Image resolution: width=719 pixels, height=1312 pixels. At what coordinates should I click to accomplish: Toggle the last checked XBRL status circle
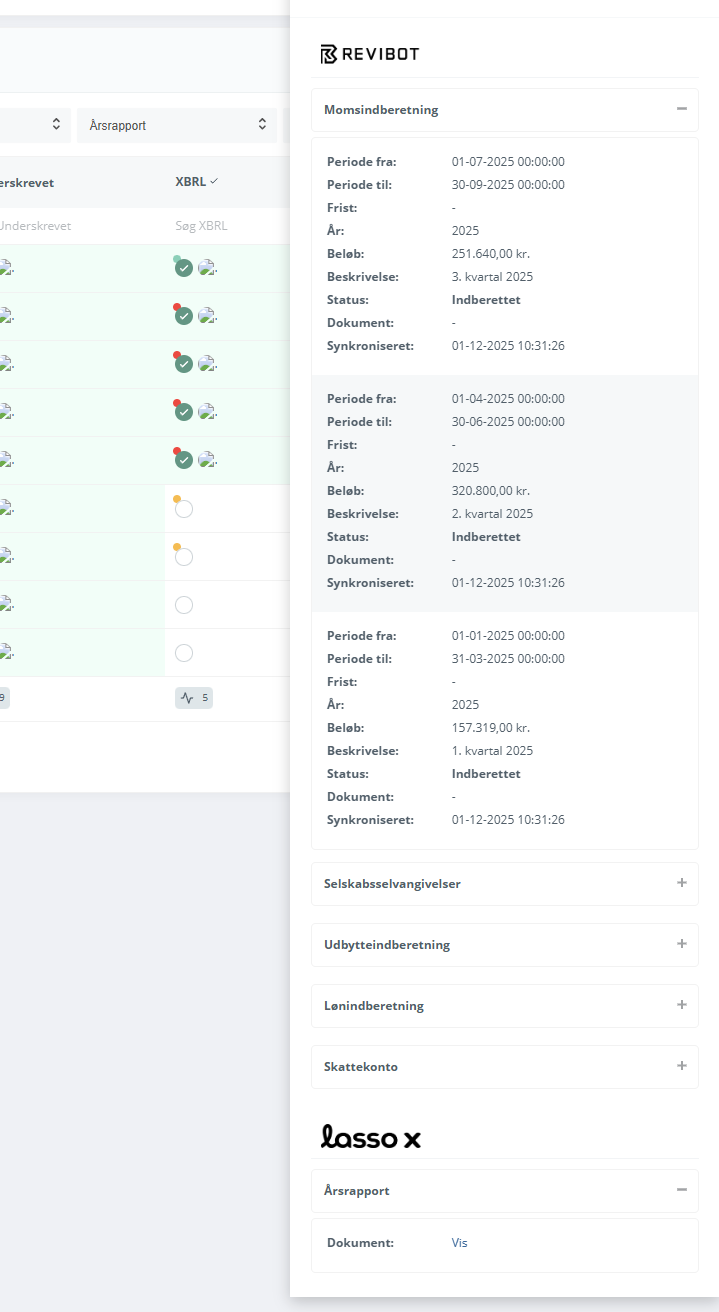point(184,460)
